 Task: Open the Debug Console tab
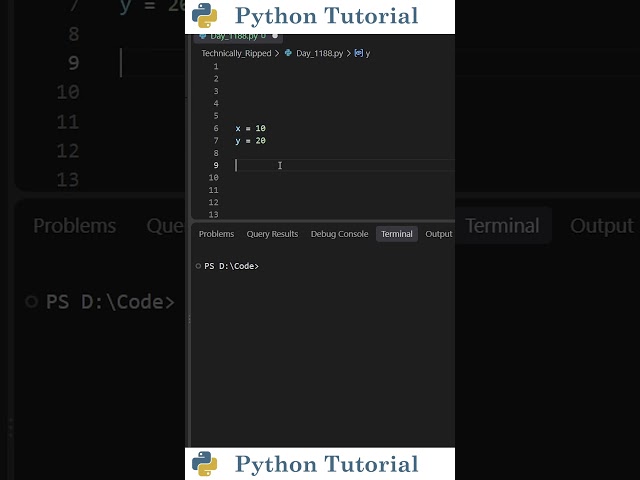[339, 234]
